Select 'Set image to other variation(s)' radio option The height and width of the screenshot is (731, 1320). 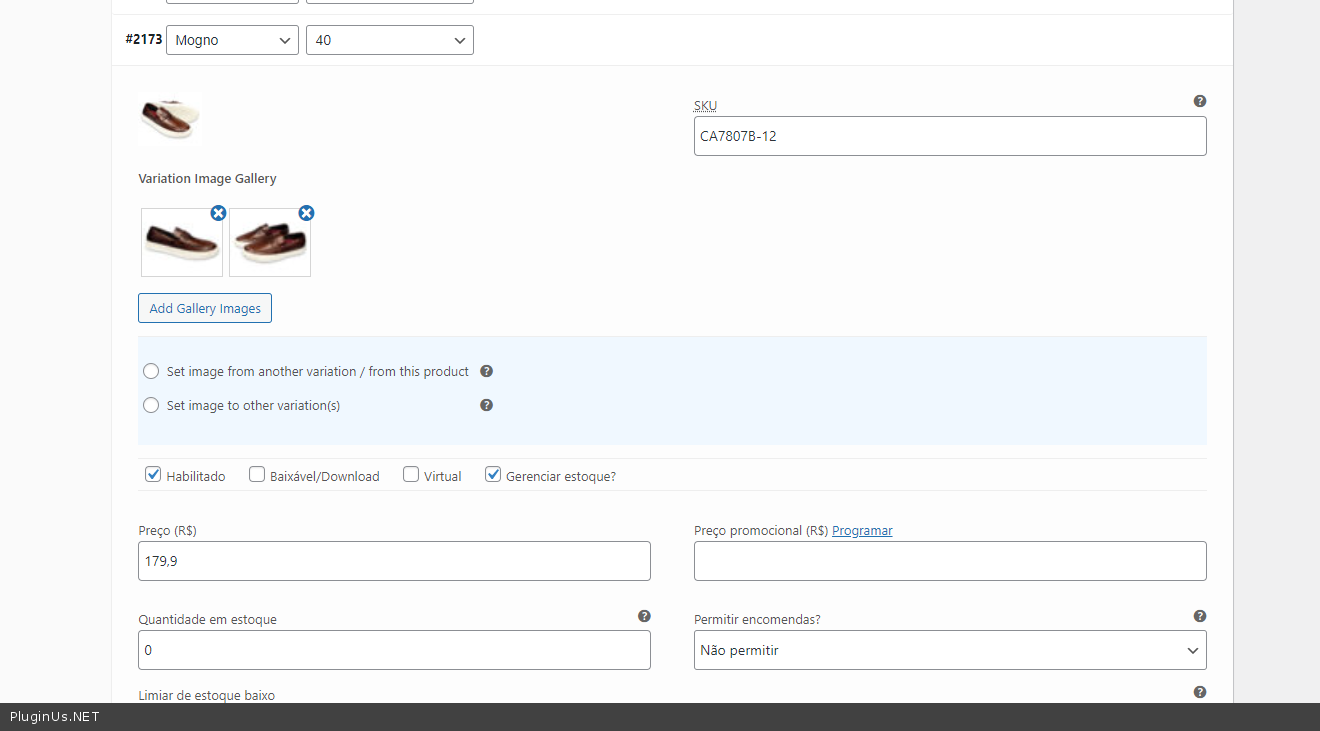151,405
